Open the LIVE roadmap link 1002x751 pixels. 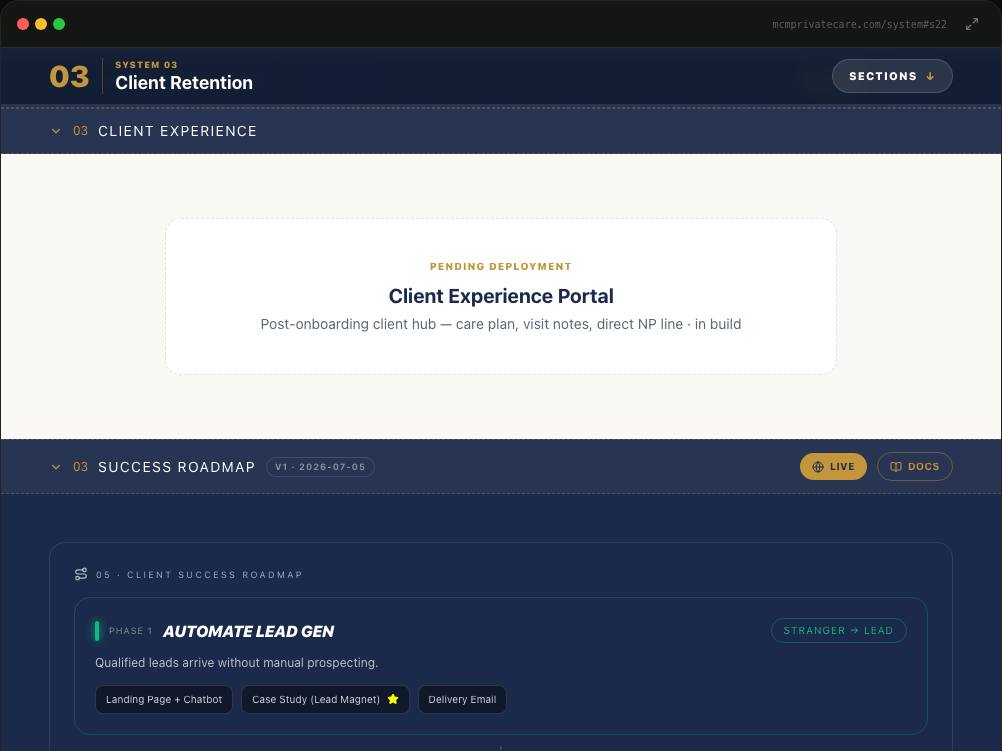tap(833, 467)
